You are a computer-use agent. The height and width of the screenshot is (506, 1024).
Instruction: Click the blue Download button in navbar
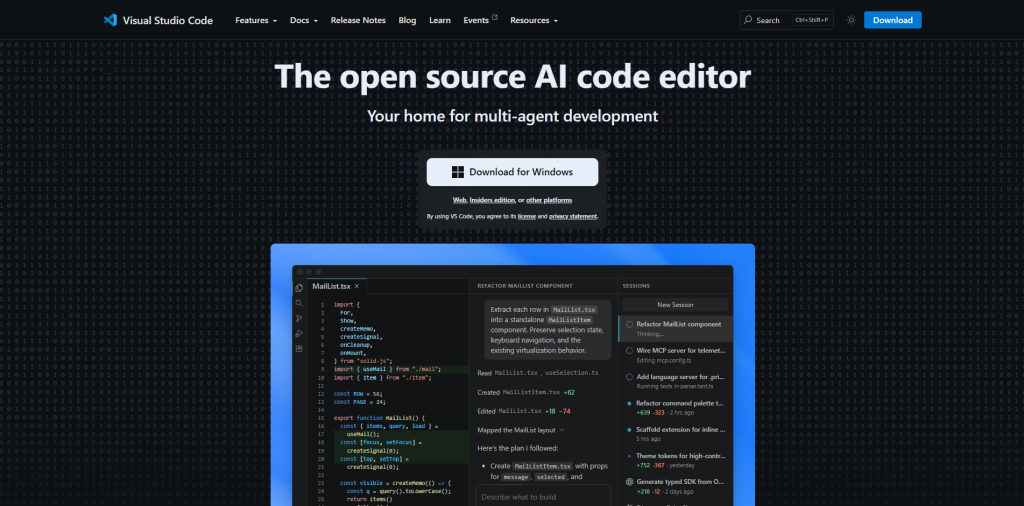coord(892,20)
